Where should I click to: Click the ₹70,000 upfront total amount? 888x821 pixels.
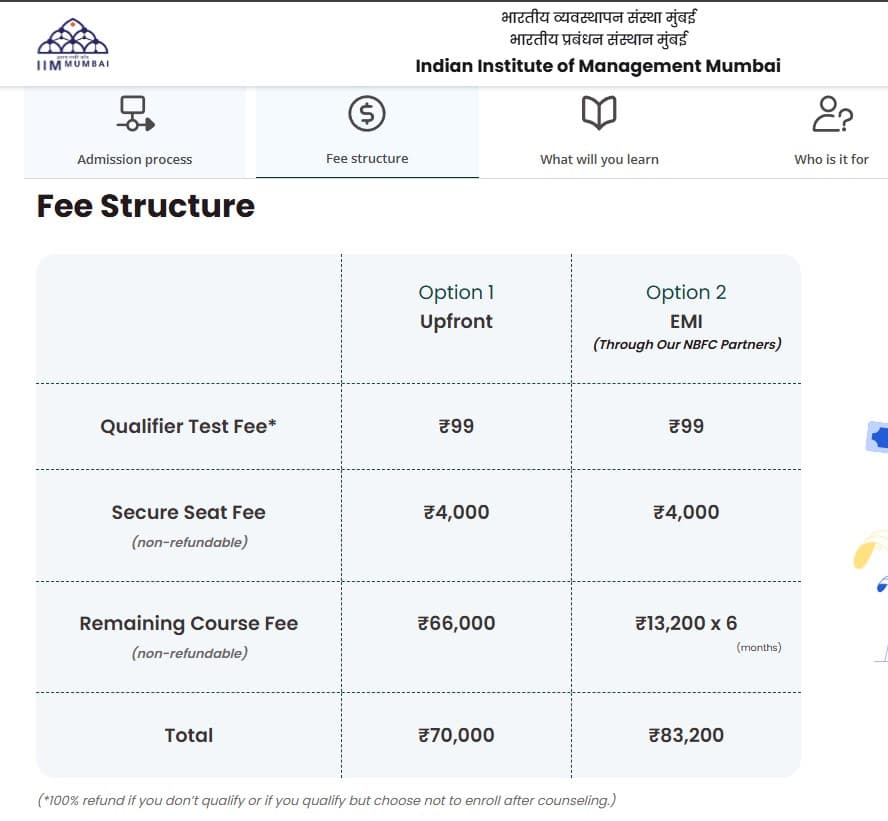point(456,735)
